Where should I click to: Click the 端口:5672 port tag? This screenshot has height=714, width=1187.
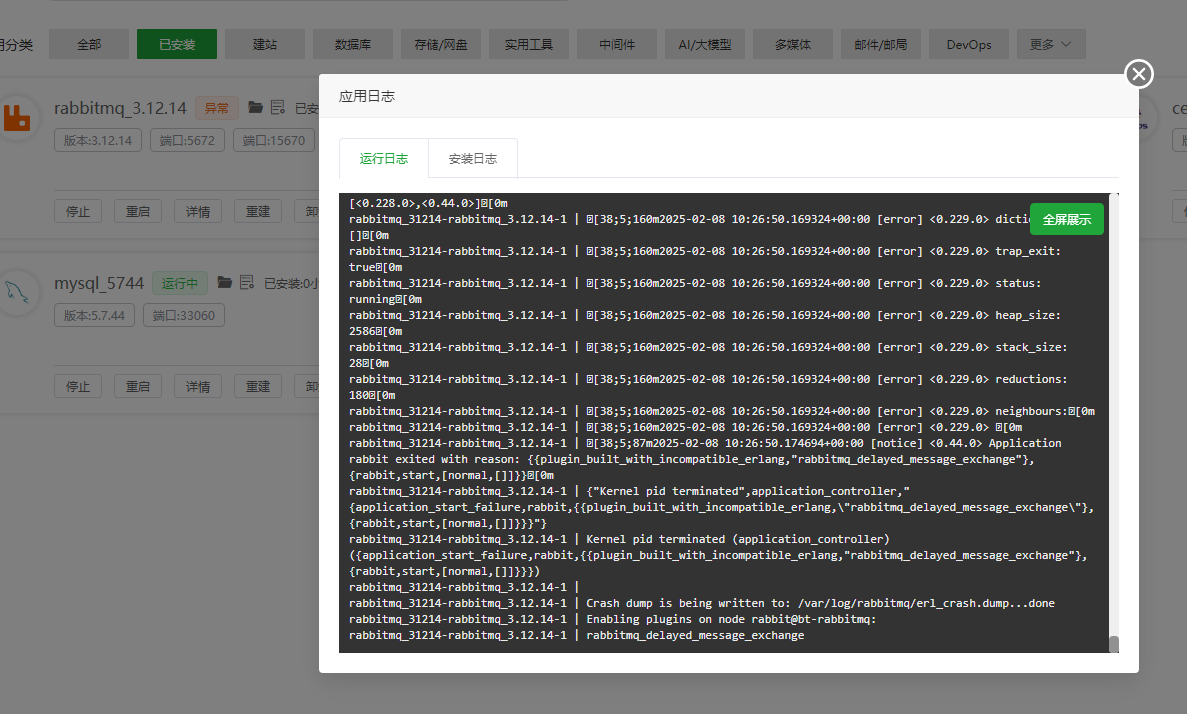pyautogui.click(x=187, y=140)
